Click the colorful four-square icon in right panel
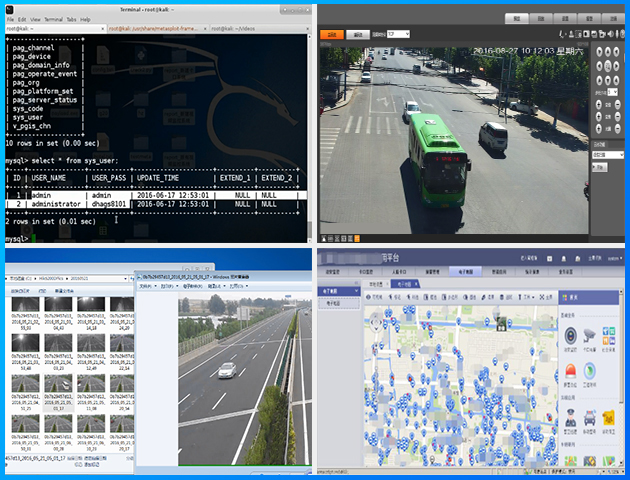This screenshot has height=480, width=630. tap(609, 336)
